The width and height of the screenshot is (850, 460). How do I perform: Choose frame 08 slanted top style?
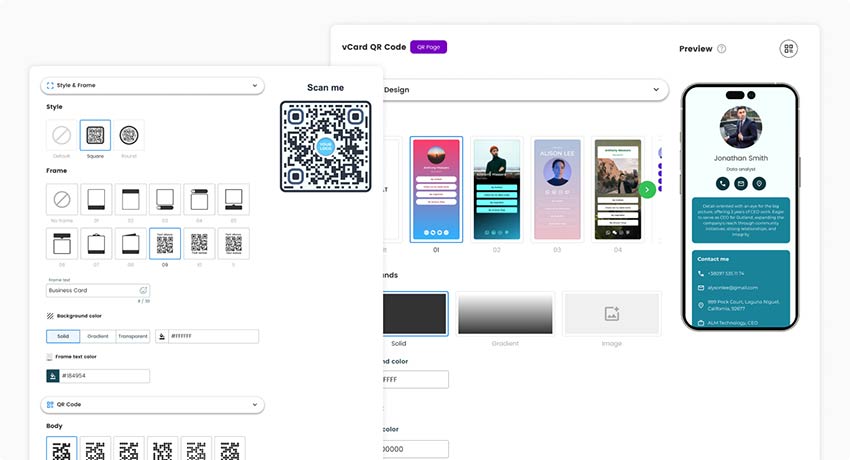click(x=131, y=244)
